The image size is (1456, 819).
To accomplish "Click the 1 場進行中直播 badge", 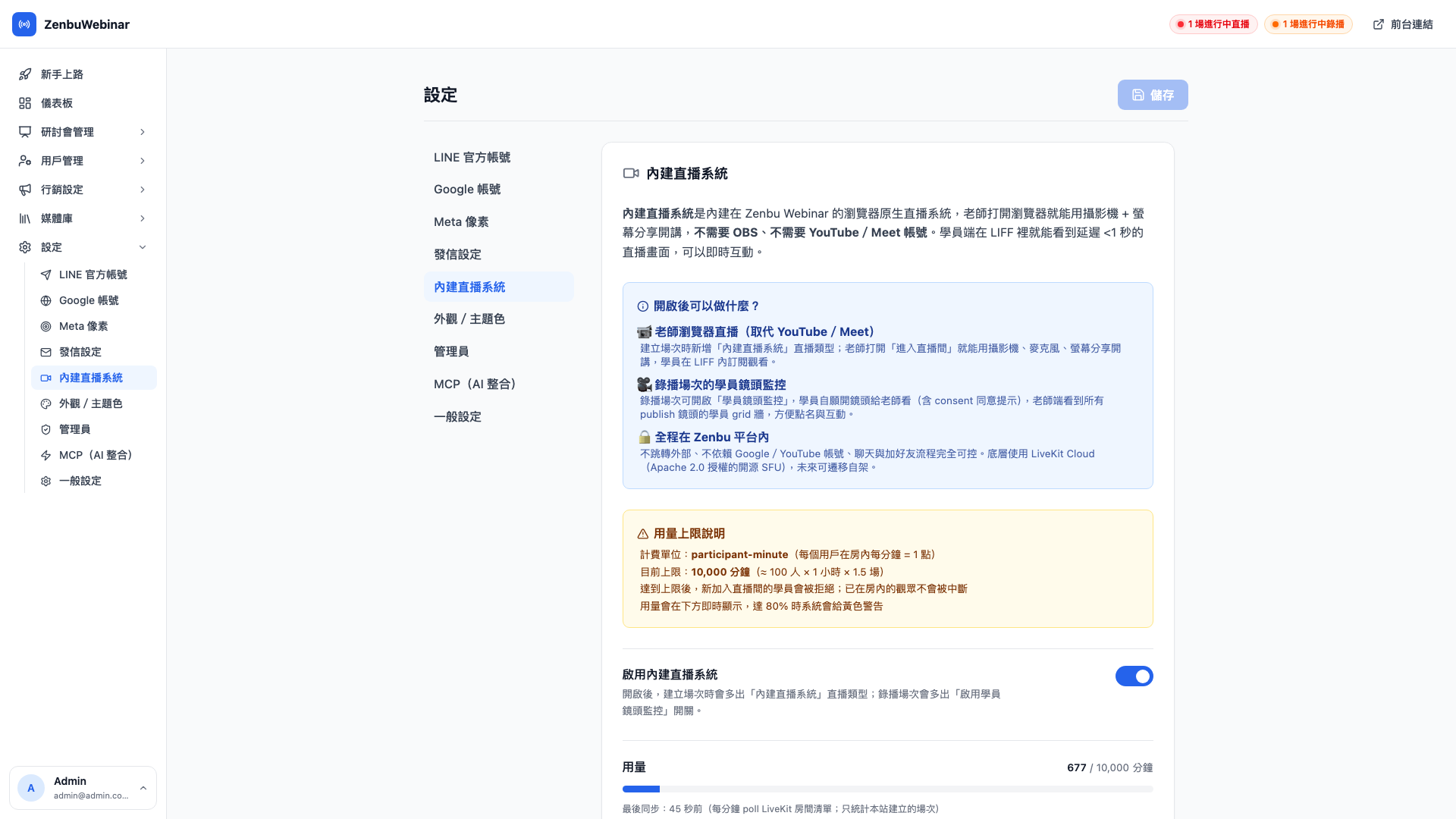I will (x=1213, y=24).
